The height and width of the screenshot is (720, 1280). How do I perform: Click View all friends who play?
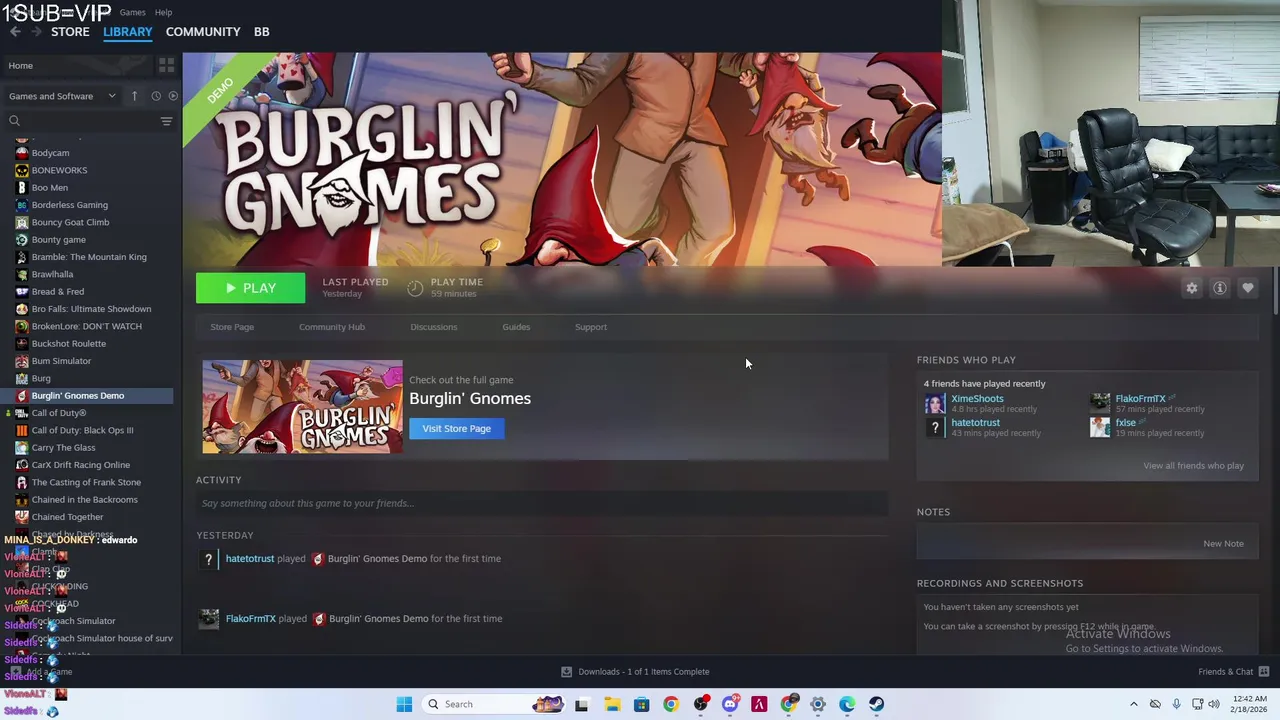coord(1193,466)
